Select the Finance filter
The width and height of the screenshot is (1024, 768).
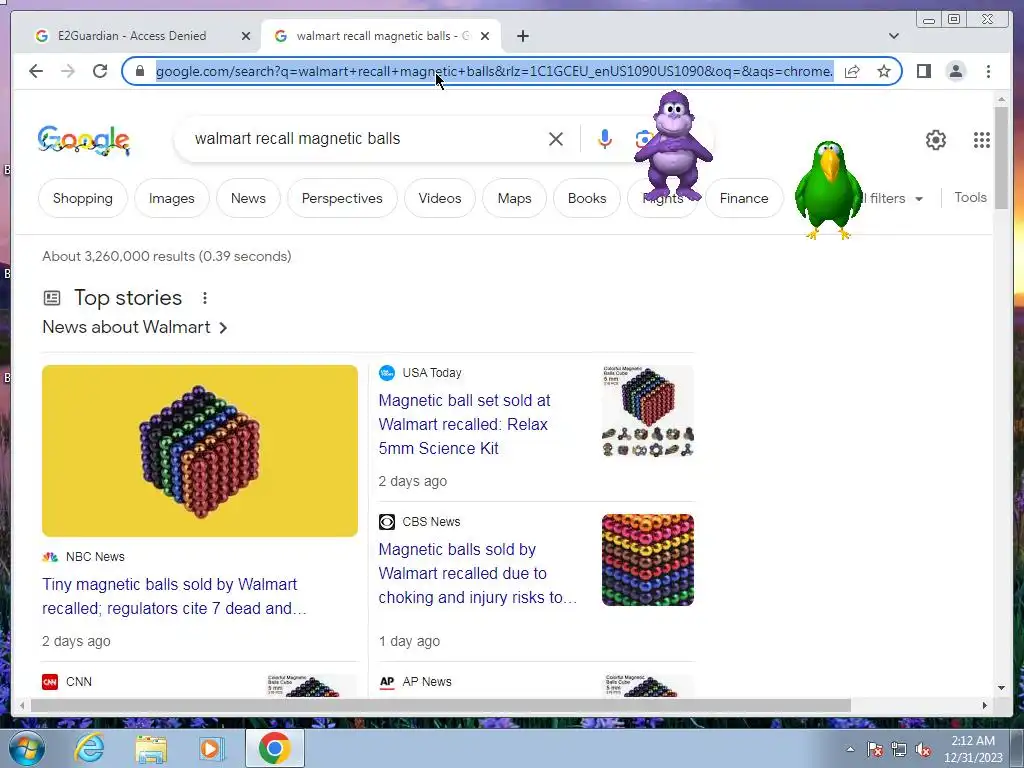point(744,198)
